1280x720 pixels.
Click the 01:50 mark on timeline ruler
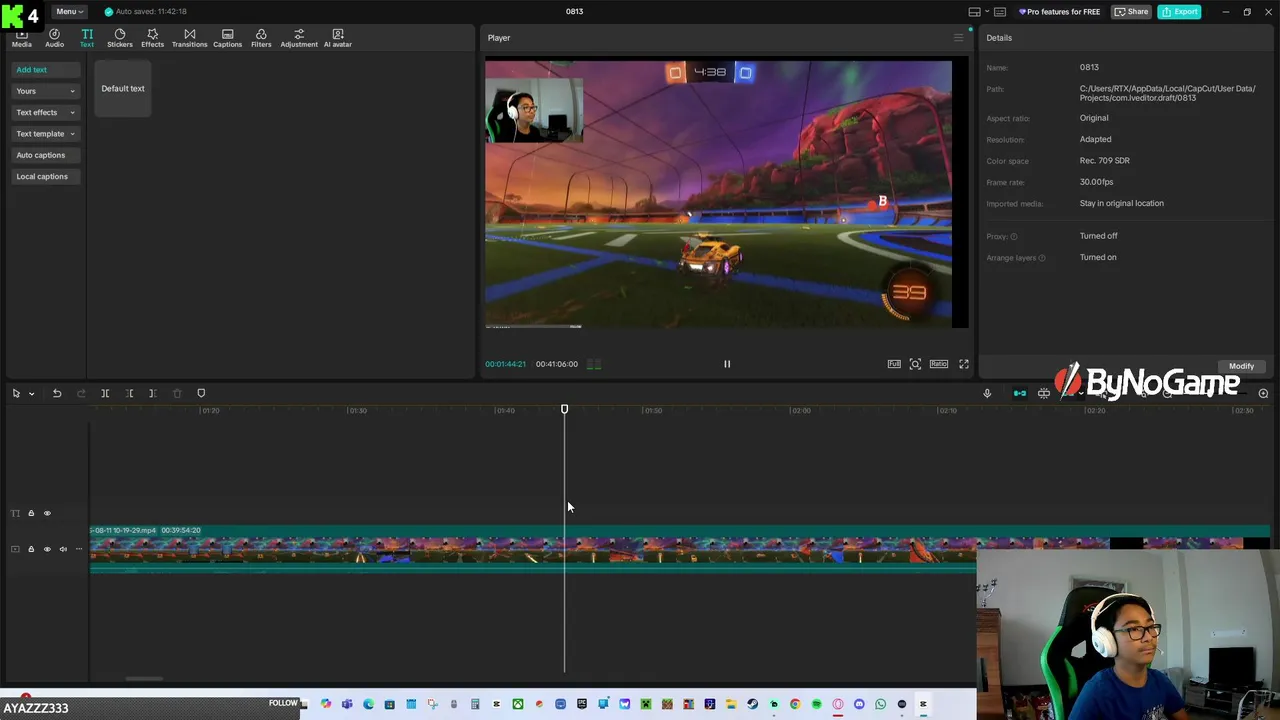tap(652, 410)
